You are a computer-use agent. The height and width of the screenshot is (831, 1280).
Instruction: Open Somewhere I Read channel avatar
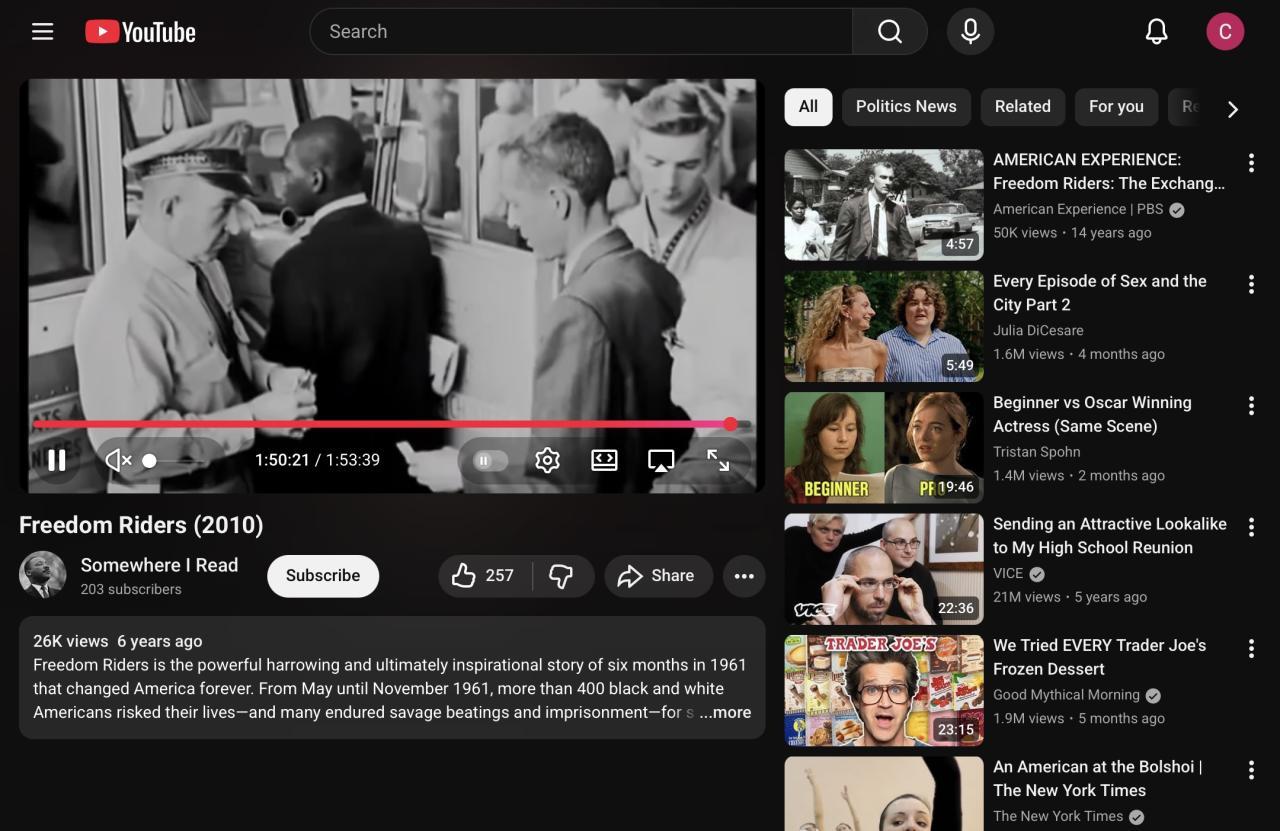pyautogui.click(x=43, y=575)
